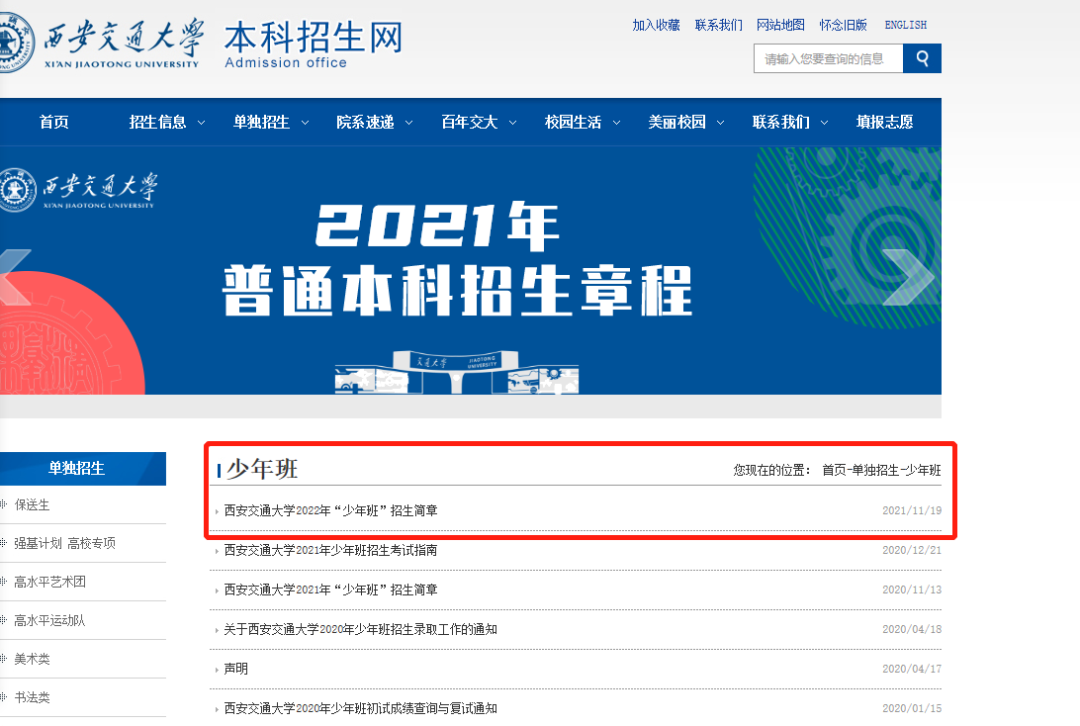Show next banner slide arrow
The width and height of the screenshot is (1080, 726).
tap(908, 277)
